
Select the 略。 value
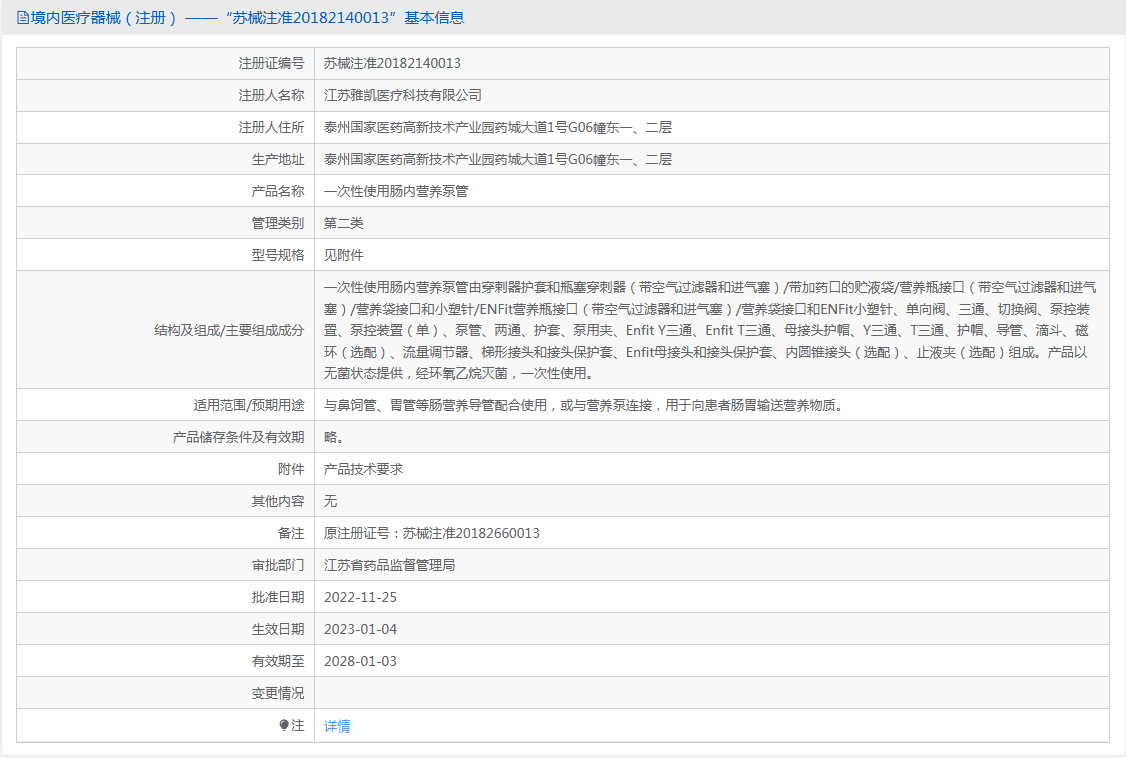(334, 437)
